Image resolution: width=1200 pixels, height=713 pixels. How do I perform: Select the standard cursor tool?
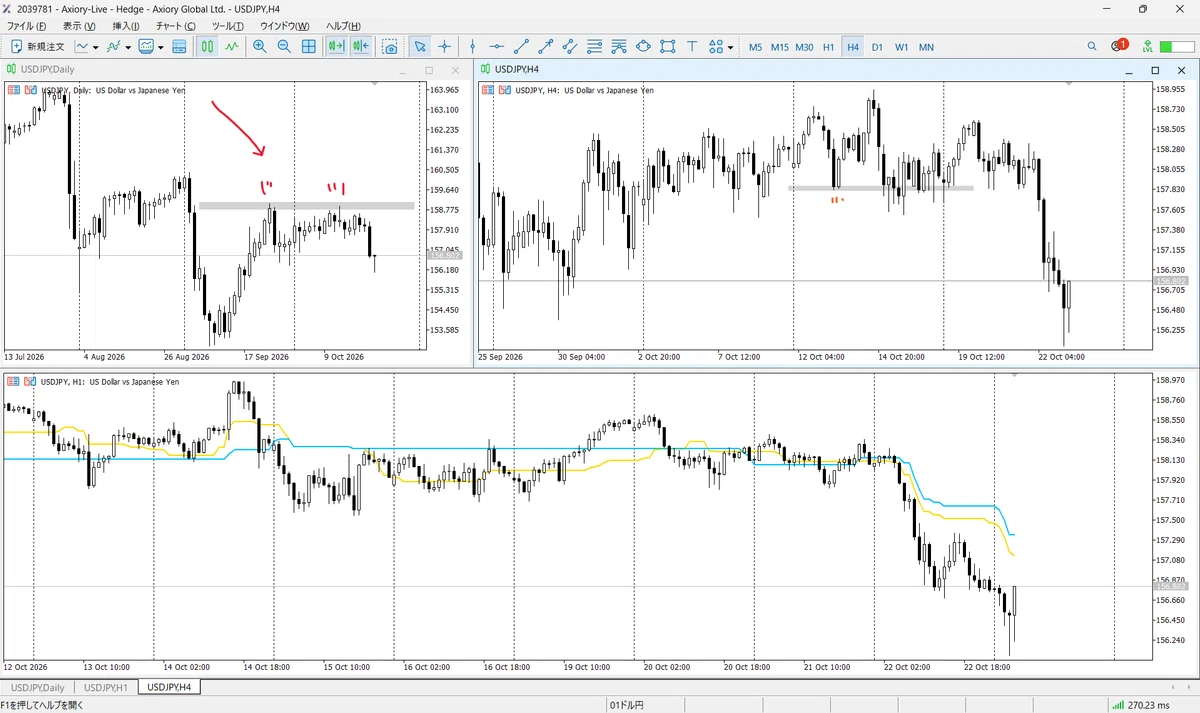[x=420, y=47]
